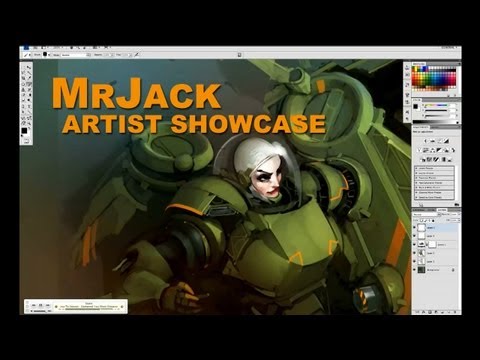Open the brush Mode dropdown
Screen dimensions: 480x360
76,55
